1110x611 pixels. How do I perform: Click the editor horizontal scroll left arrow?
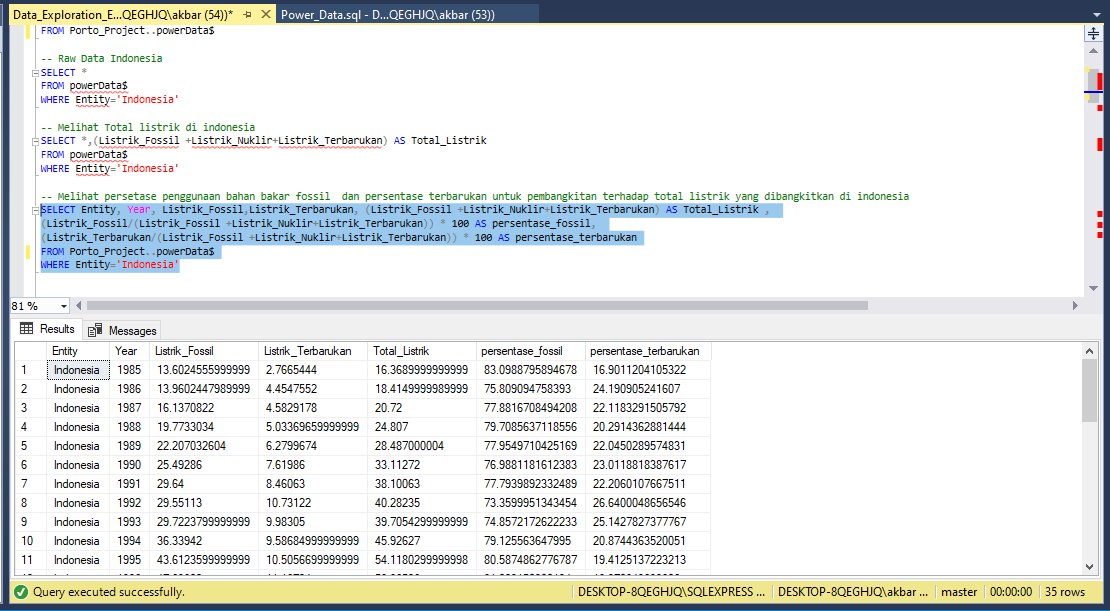click(79, 306)
